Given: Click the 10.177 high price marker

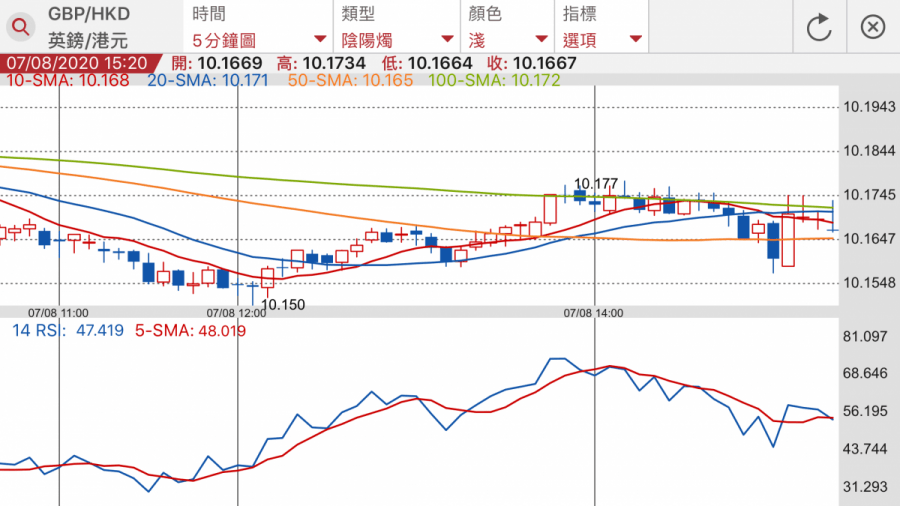Looking at the screenshot, I should click(x=595, y=183).
